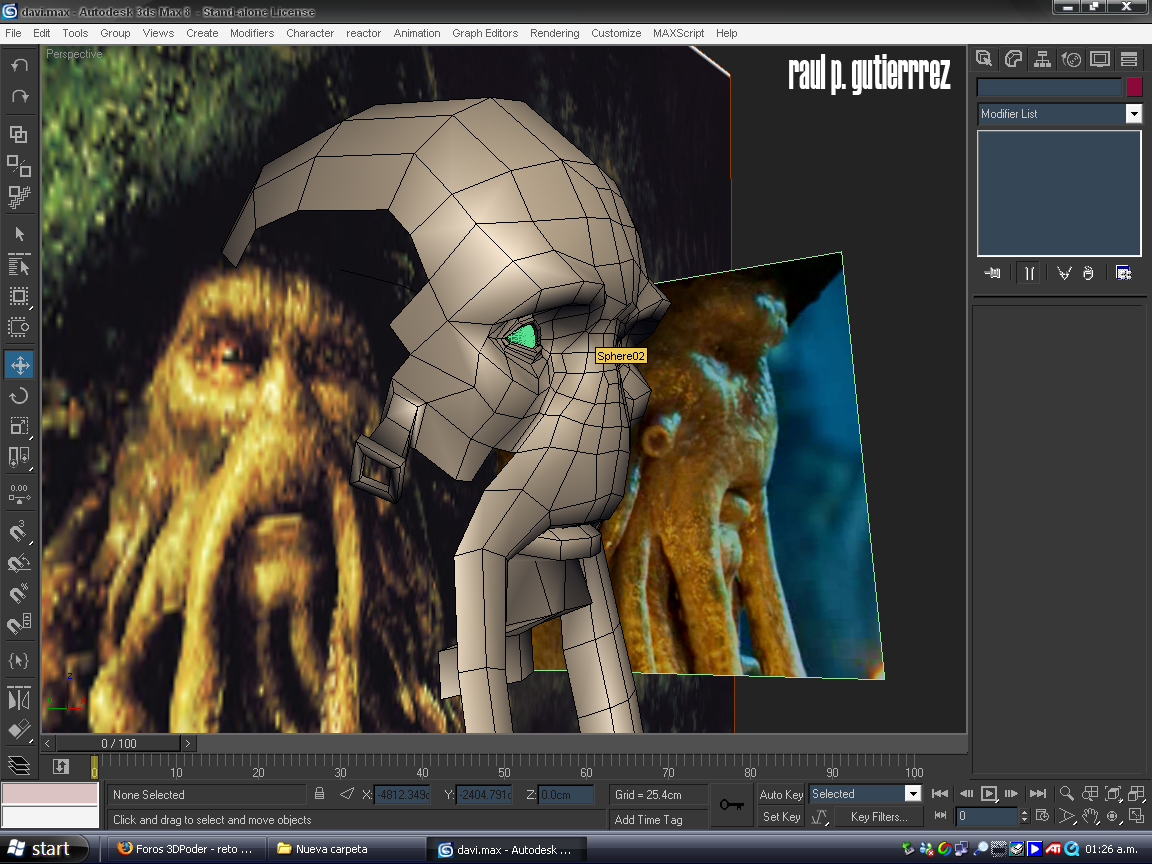Open the Selected key filter dropdown

pos(865,794)
